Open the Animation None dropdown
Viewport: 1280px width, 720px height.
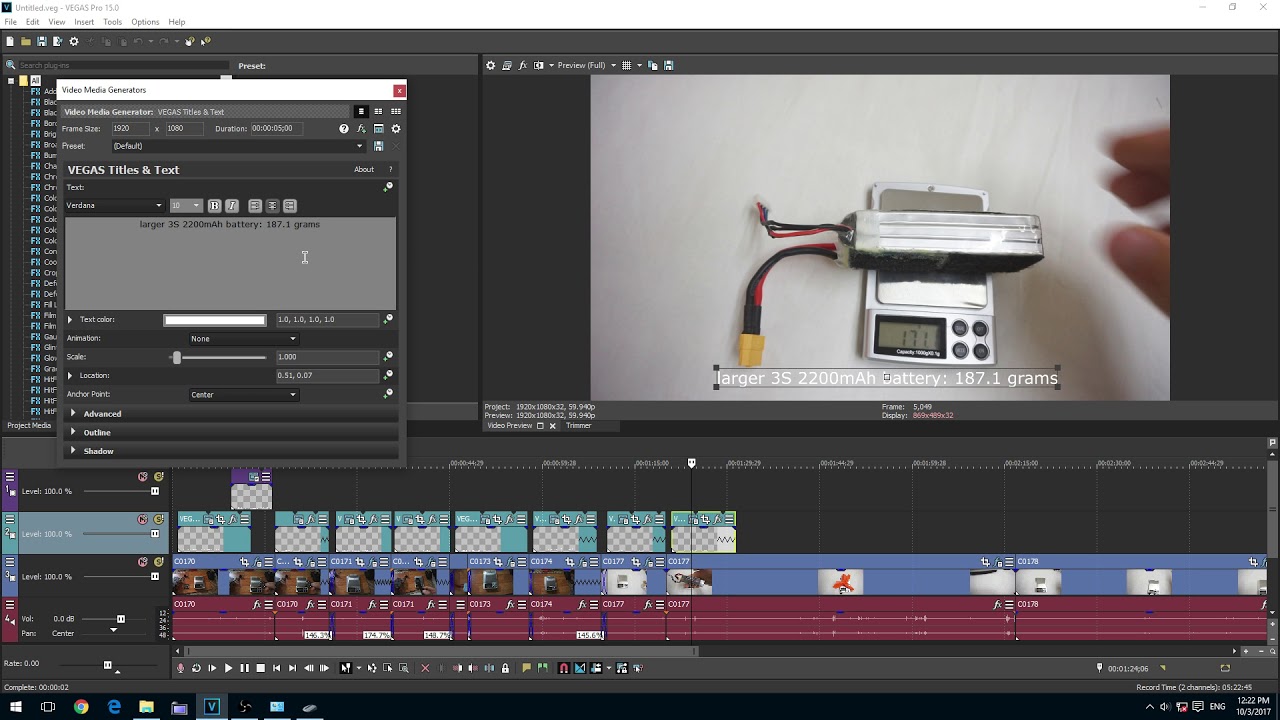pos(243,338)
